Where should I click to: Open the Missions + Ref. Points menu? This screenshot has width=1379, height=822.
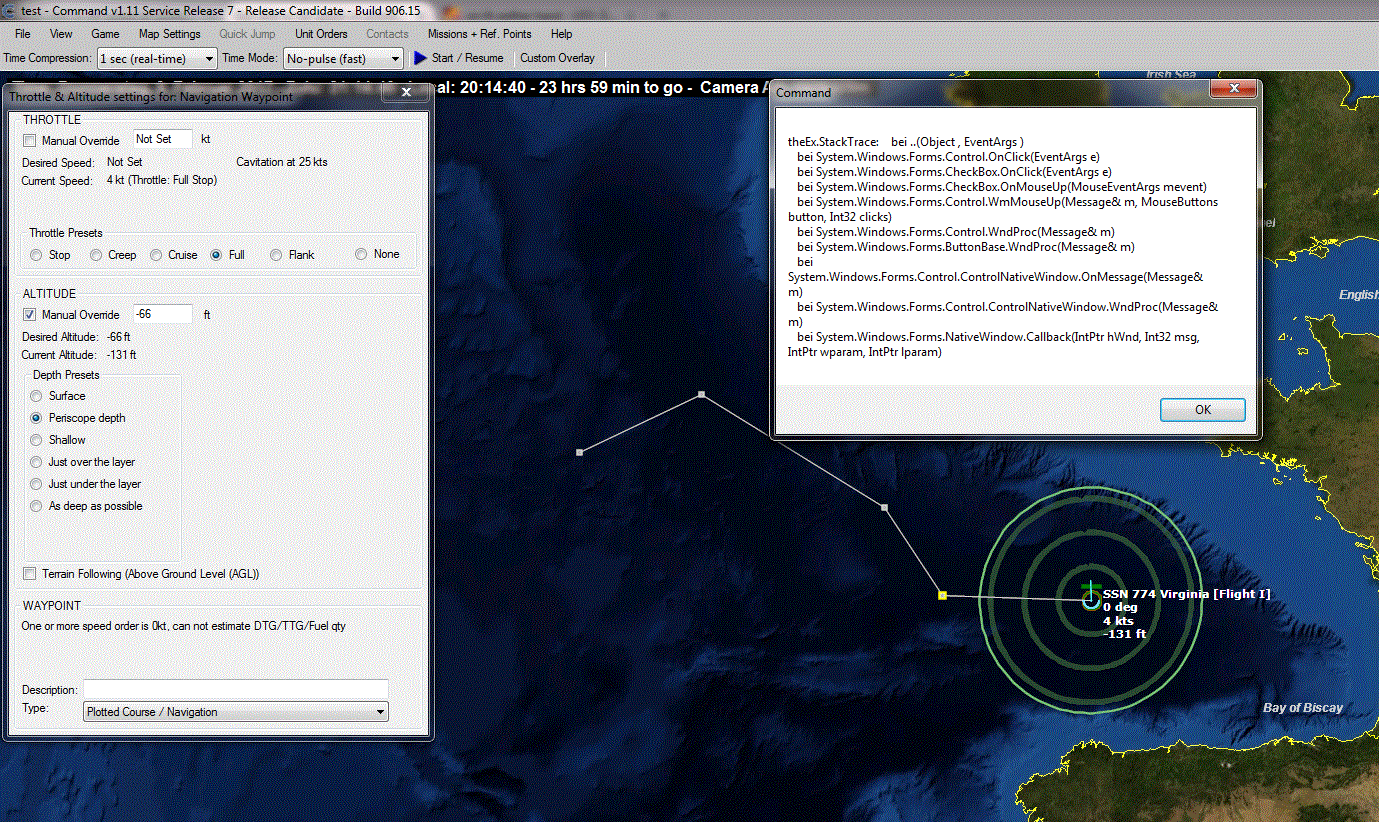pos(480,34)
